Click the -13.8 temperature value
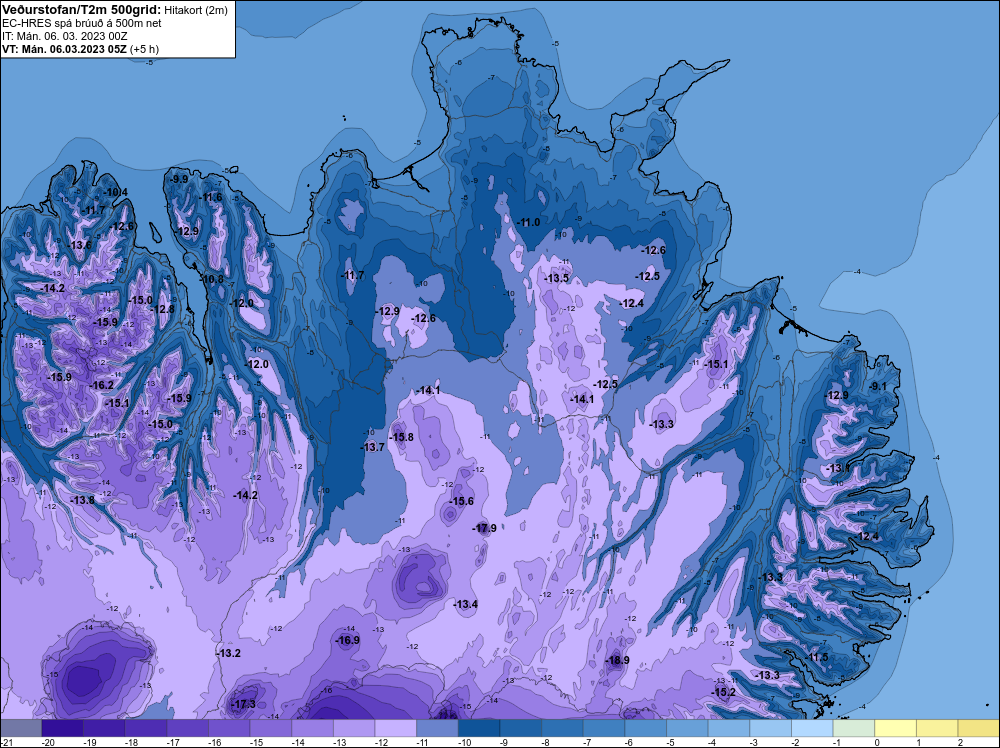 click(82, 500)
